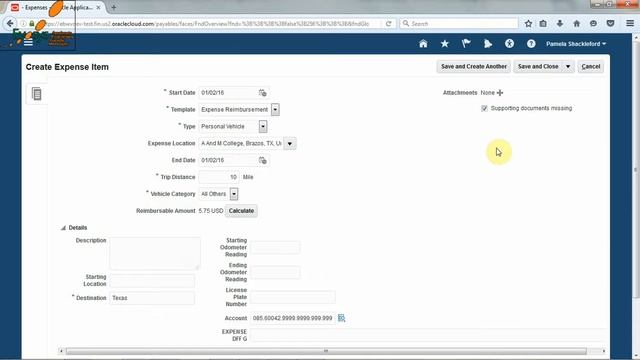Image resolution: width=640 pixels, height=360 pixels.
Task: Click the Ending Odometer Reading field
Action: (276, 272)
